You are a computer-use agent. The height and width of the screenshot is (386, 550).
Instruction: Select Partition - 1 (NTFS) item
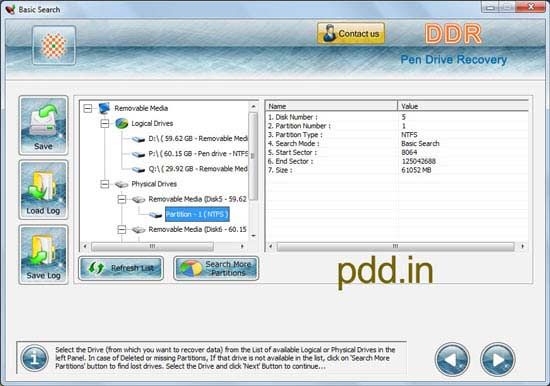[197, 214]
